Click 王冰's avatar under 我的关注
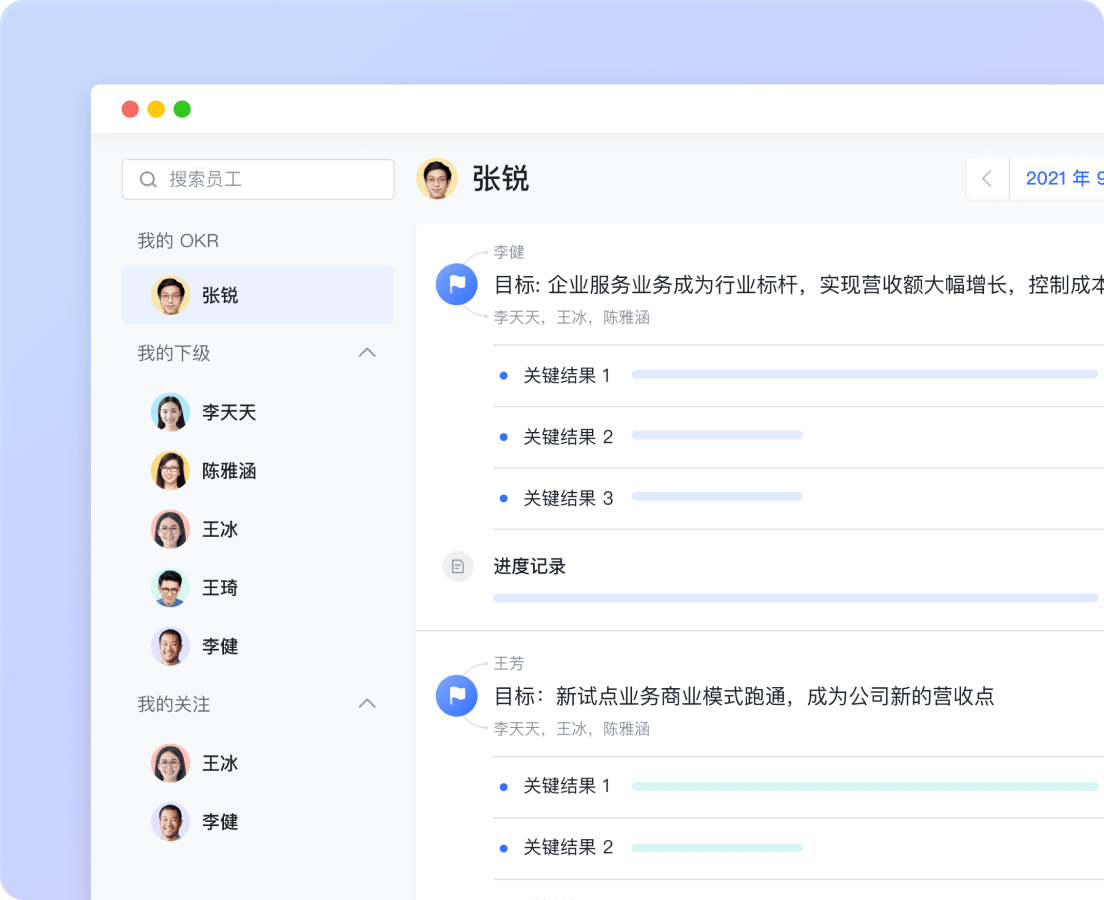The height and width of the screenshot is (900, 1104). [x=170, y=763]
